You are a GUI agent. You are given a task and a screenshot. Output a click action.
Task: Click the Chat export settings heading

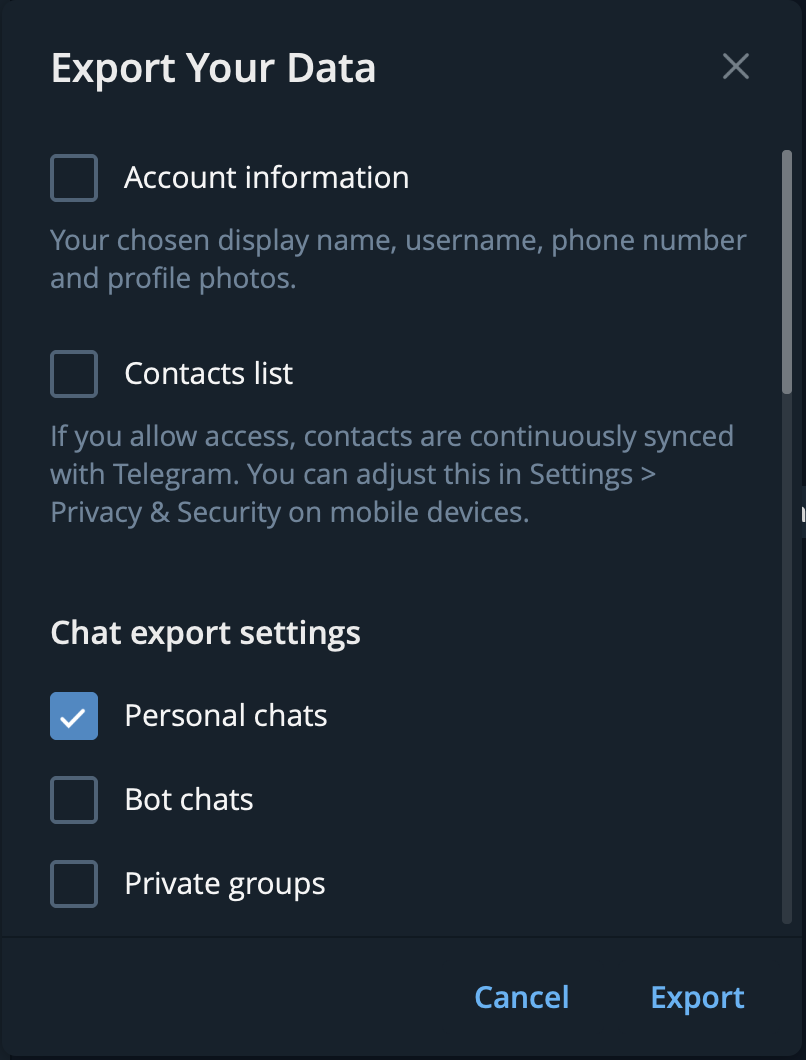pos(204,632)
